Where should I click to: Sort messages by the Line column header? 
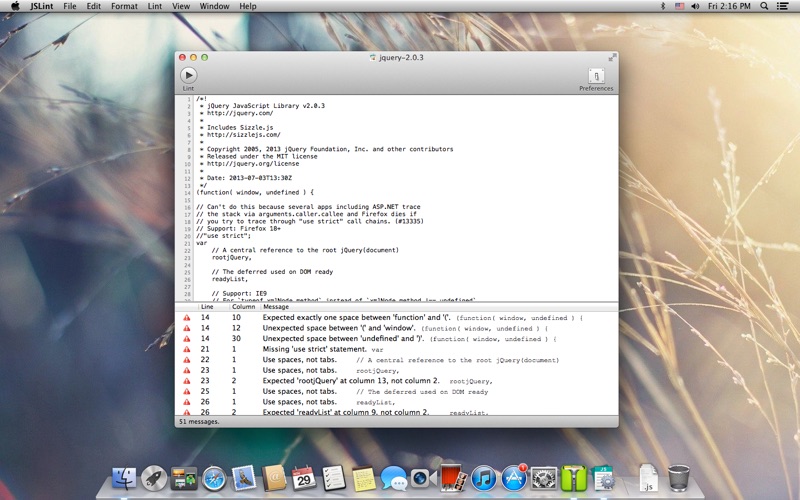pos(214,307)
